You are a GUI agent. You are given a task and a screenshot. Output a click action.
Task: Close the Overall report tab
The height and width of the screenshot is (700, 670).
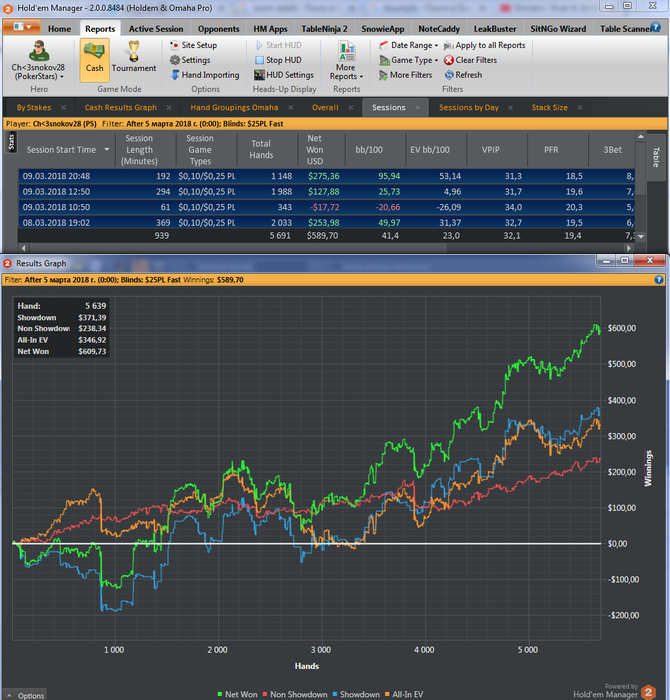[351, 108]
